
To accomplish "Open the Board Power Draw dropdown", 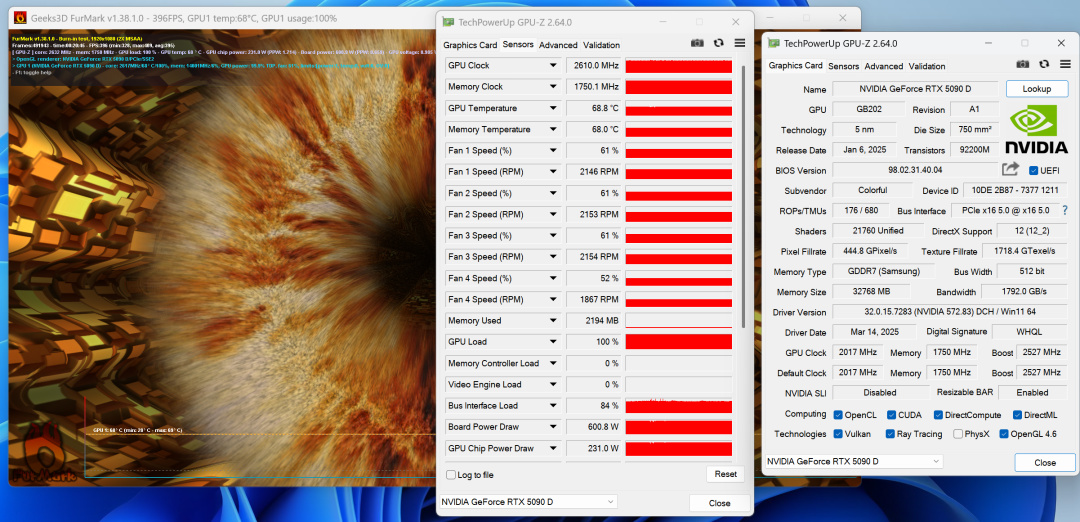I will point(552,427).
